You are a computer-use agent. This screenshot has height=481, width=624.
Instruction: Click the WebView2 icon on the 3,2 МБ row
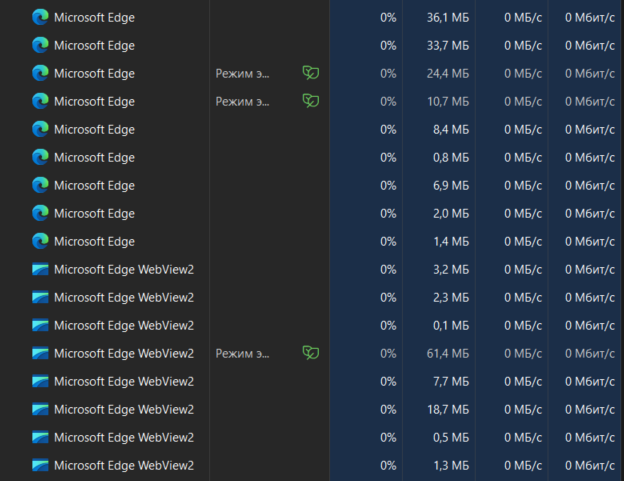(40, 269)
